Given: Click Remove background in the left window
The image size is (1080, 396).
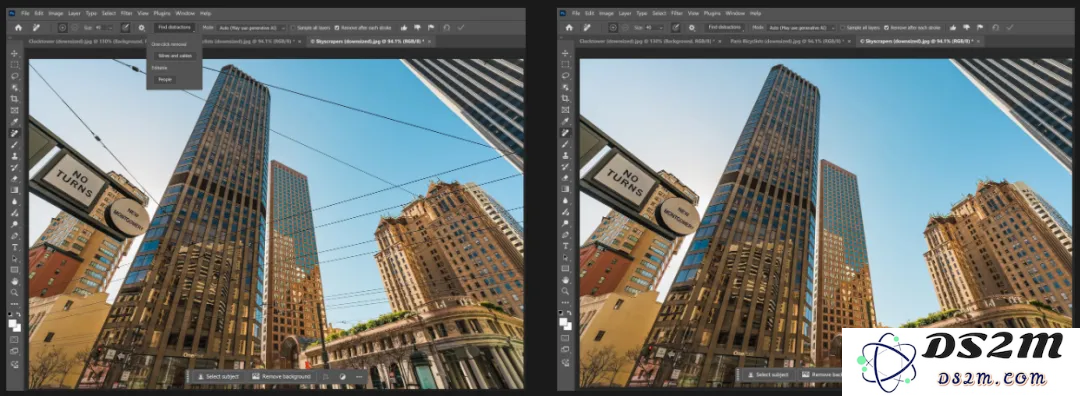Looking at the screenshot, I should click(x=282, y=377).
